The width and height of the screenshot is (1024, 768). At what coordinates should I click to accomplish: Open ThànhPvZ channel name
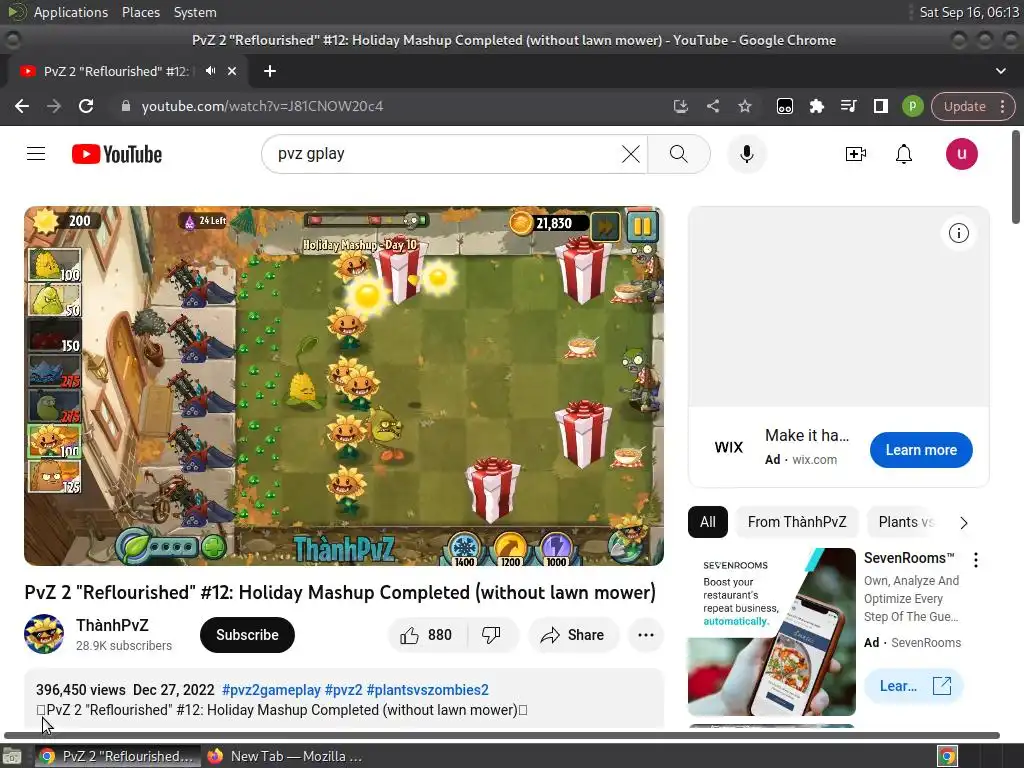tap(112, 625)
